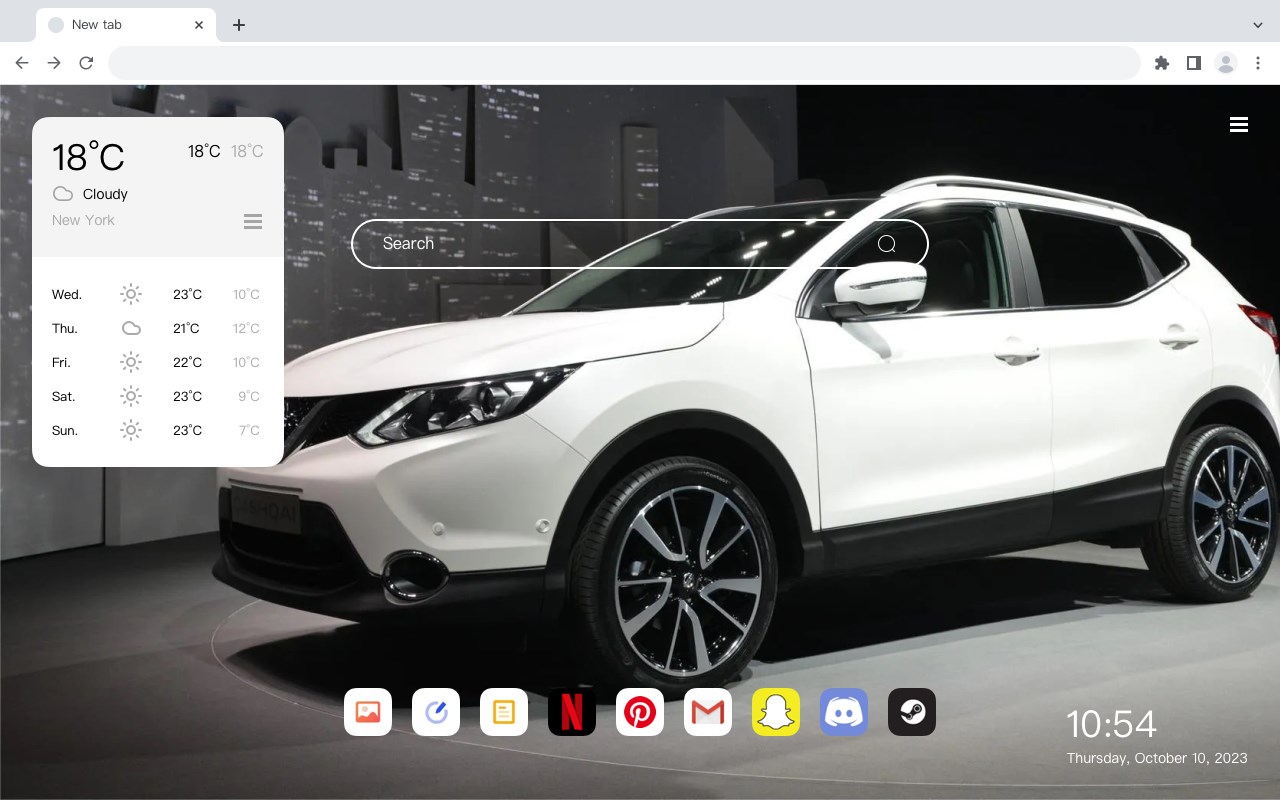Click the Sun. sunny forecast icon
The image size is (1280, 800).
[131, 430]
